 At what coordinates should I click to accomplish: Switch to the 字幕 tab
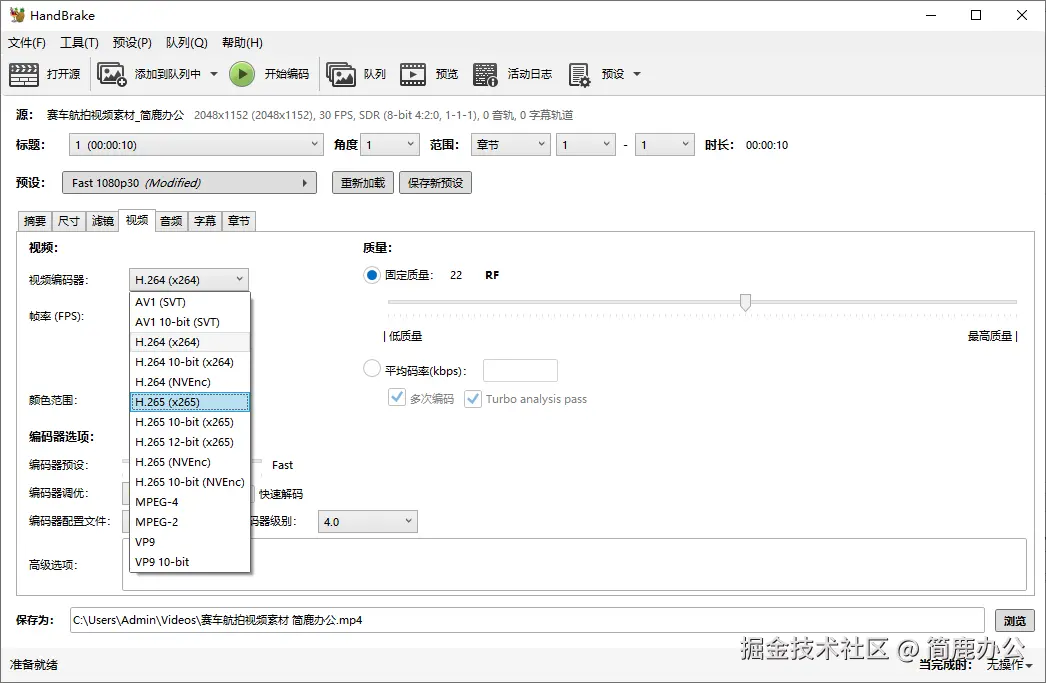[205, 221]
